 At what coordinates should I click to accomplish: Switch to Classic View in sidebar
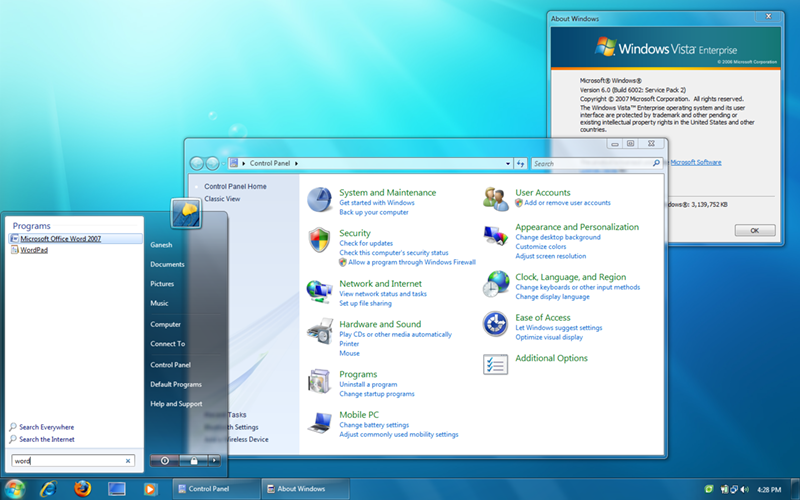coord(222,199)
